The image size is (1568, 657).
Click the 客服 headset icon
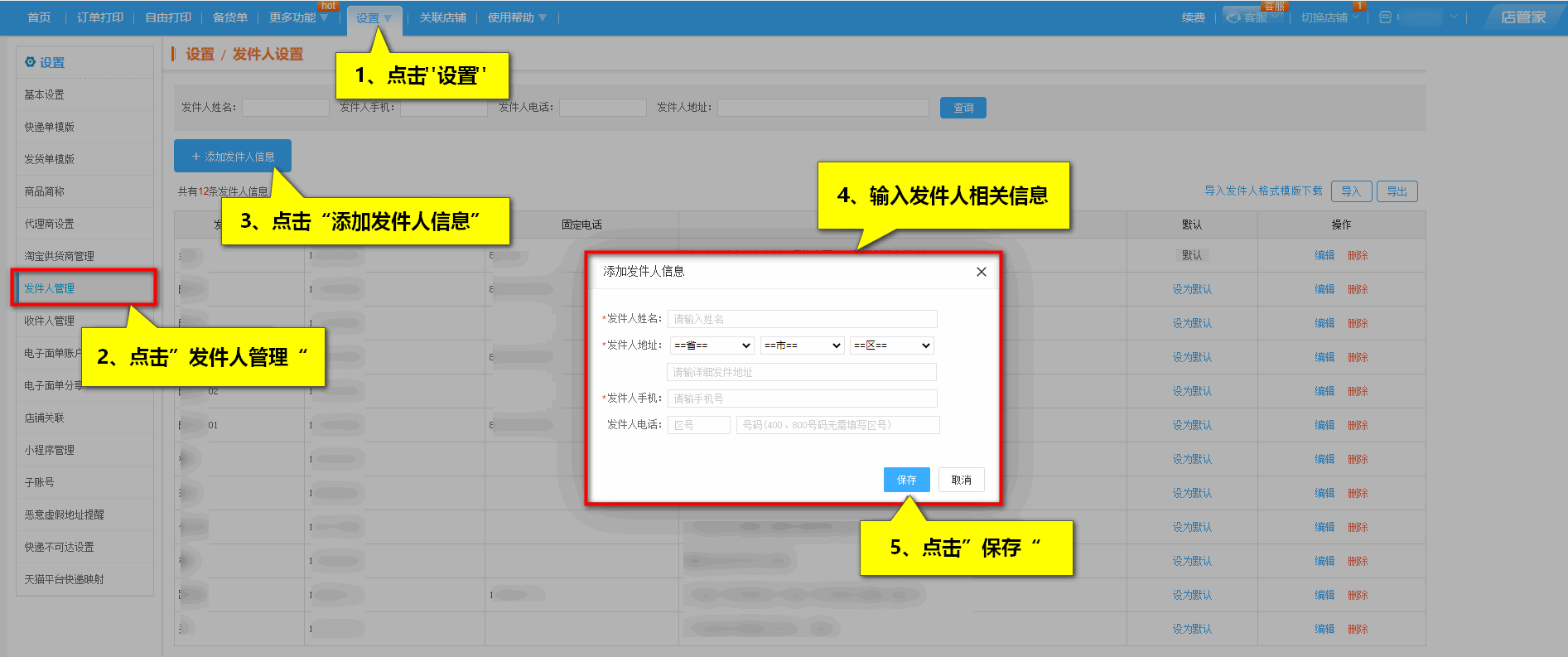click(1233, 17)
